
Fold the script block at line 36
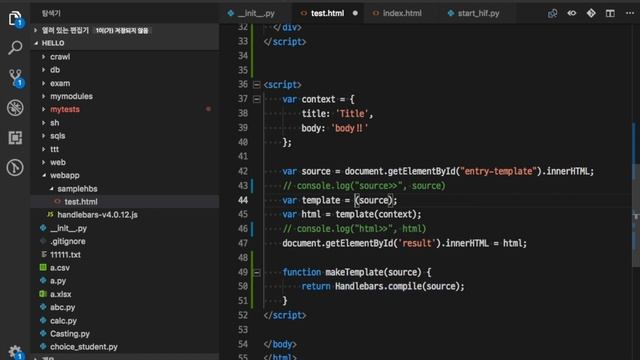tap(256, 84)
